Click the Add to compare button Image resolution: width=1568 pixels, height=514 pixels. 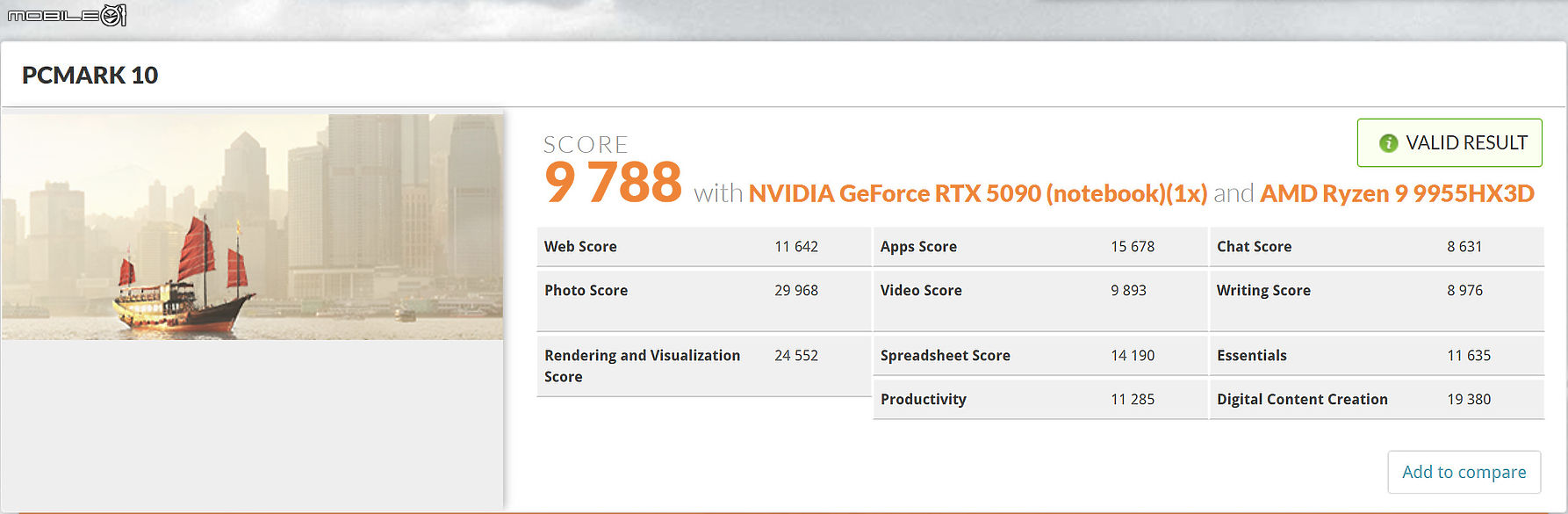pos(1464,472)
